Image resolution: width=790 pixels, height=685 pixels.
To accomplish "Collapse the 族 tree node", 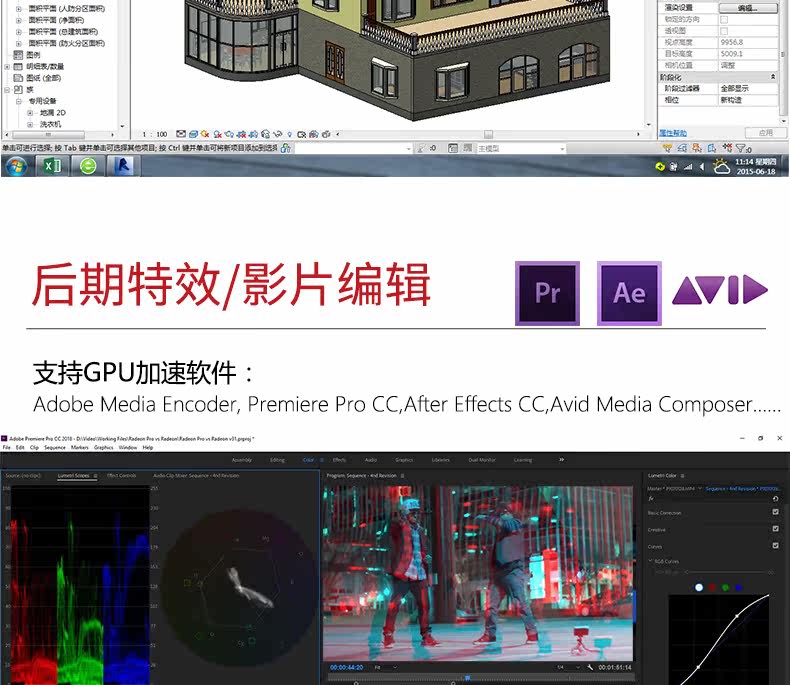I will (7, 90).
